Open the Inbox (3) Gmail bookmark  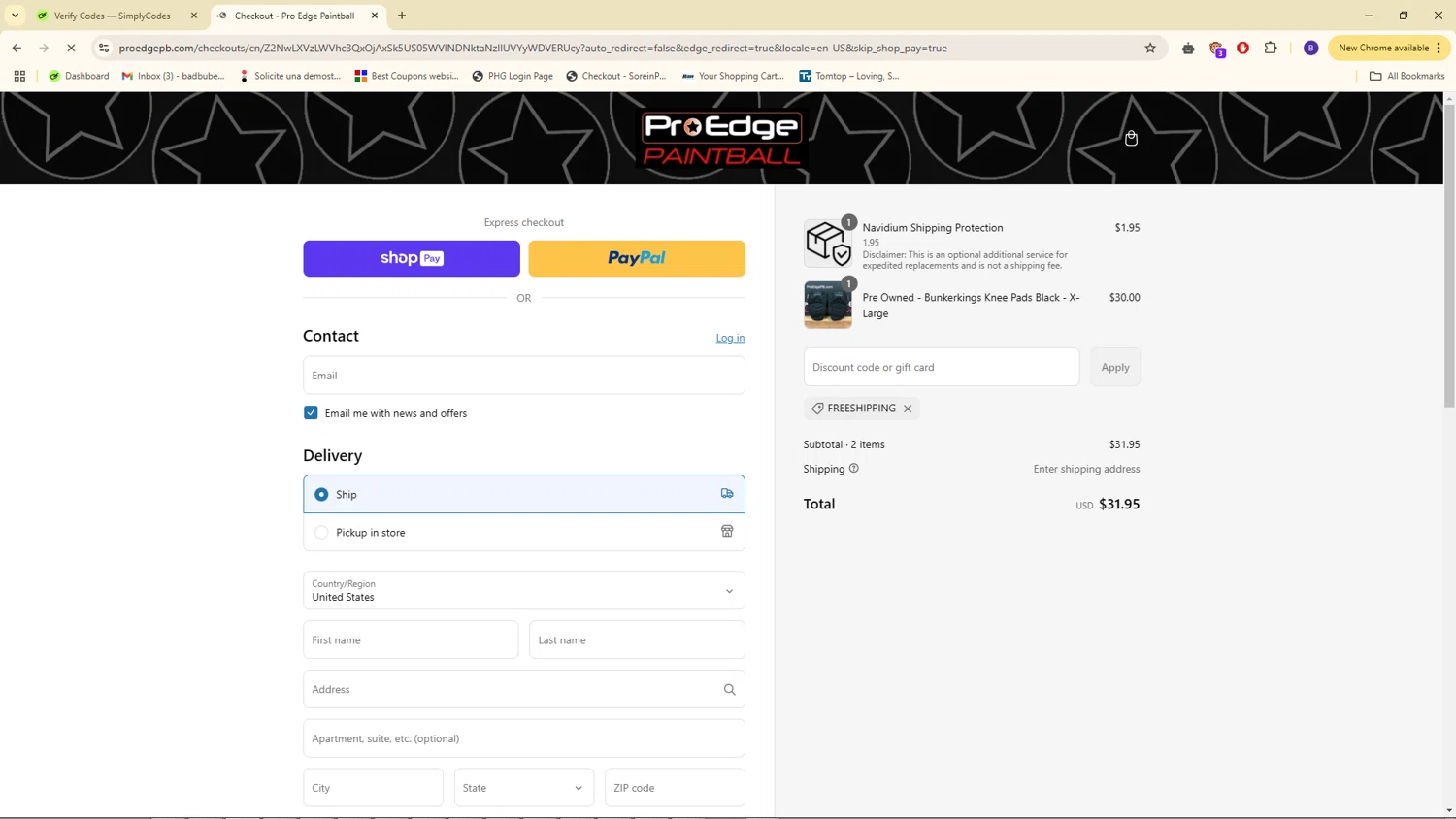(x=173, y=76)
